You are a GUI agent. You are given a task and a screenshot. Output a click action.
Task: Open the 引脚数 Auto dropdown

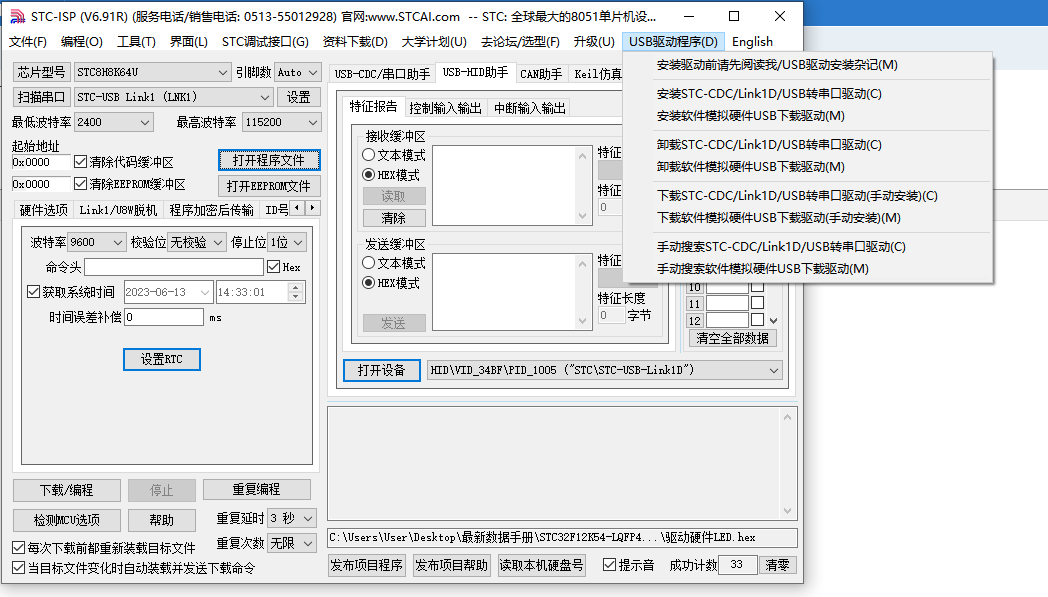tap(297, 72)
